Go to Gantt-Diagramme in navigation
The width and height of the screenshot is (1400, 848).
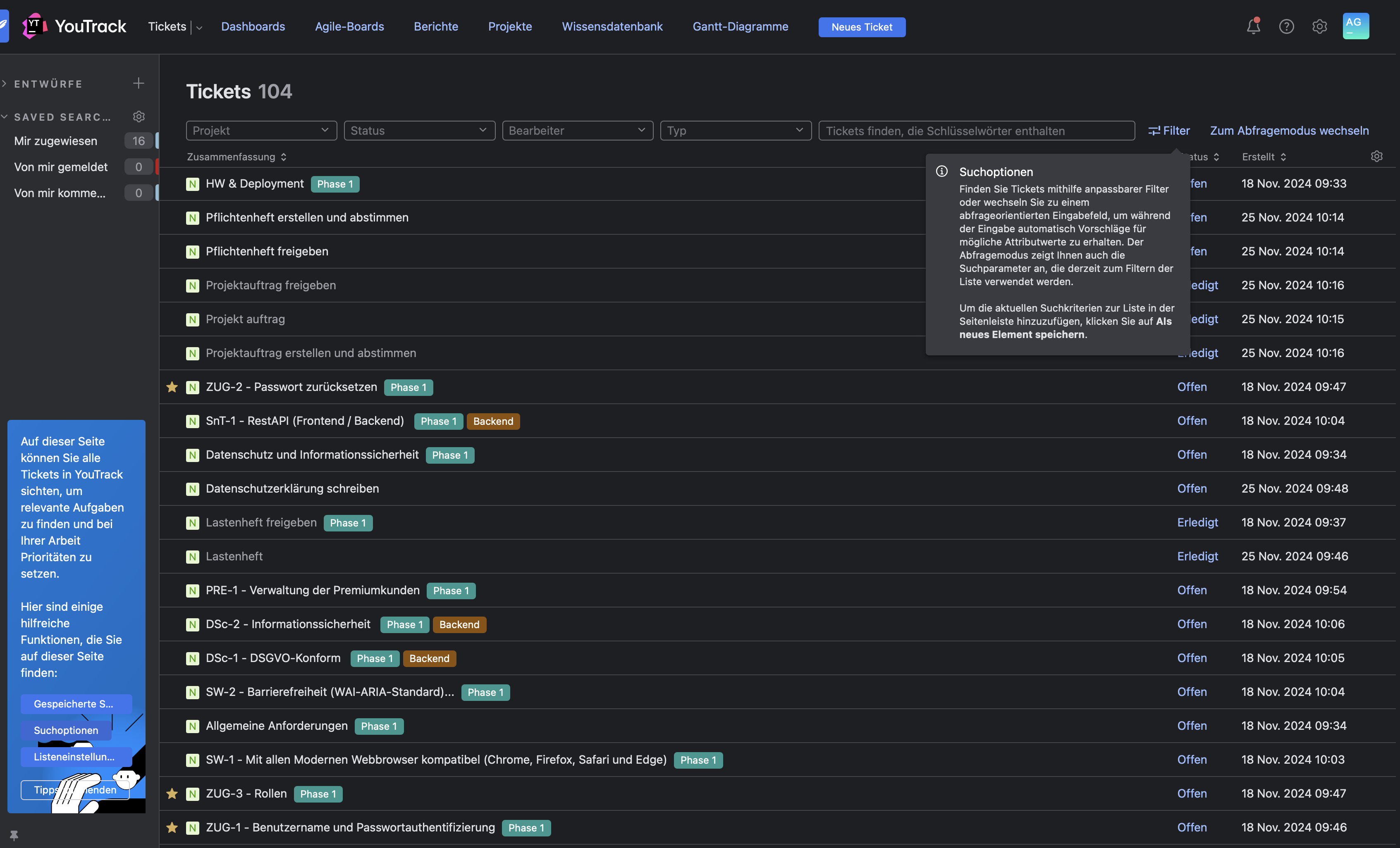pyautogui.click(x=740, y=27)
